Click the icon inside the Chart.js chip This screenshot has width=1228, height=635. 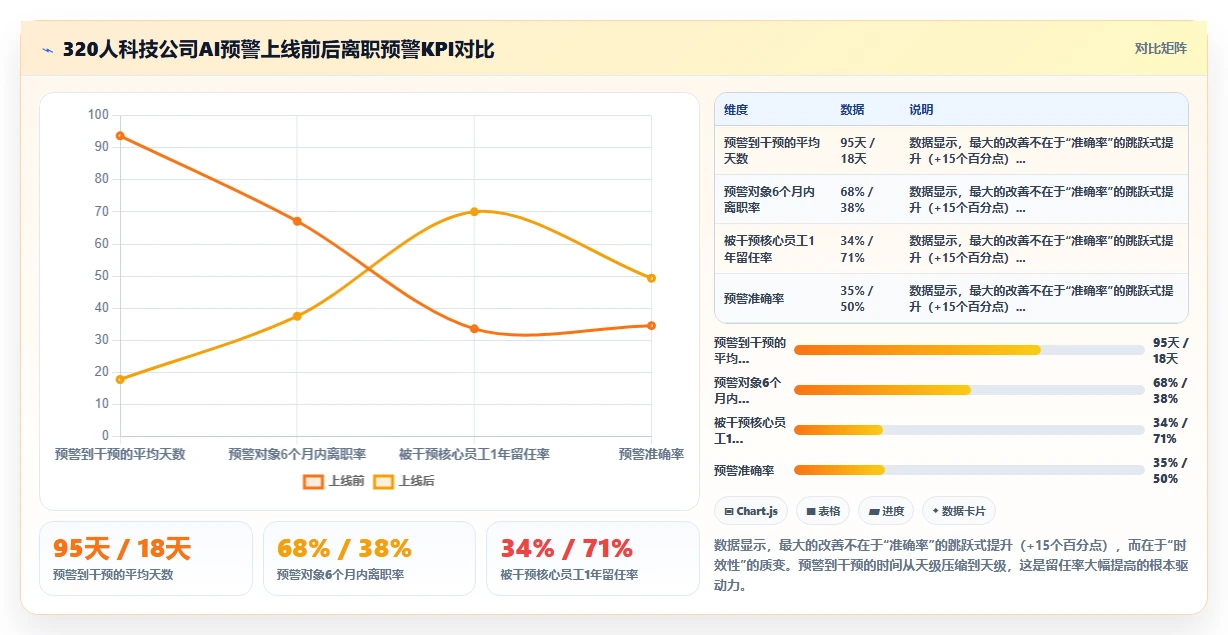pos(729,511)
